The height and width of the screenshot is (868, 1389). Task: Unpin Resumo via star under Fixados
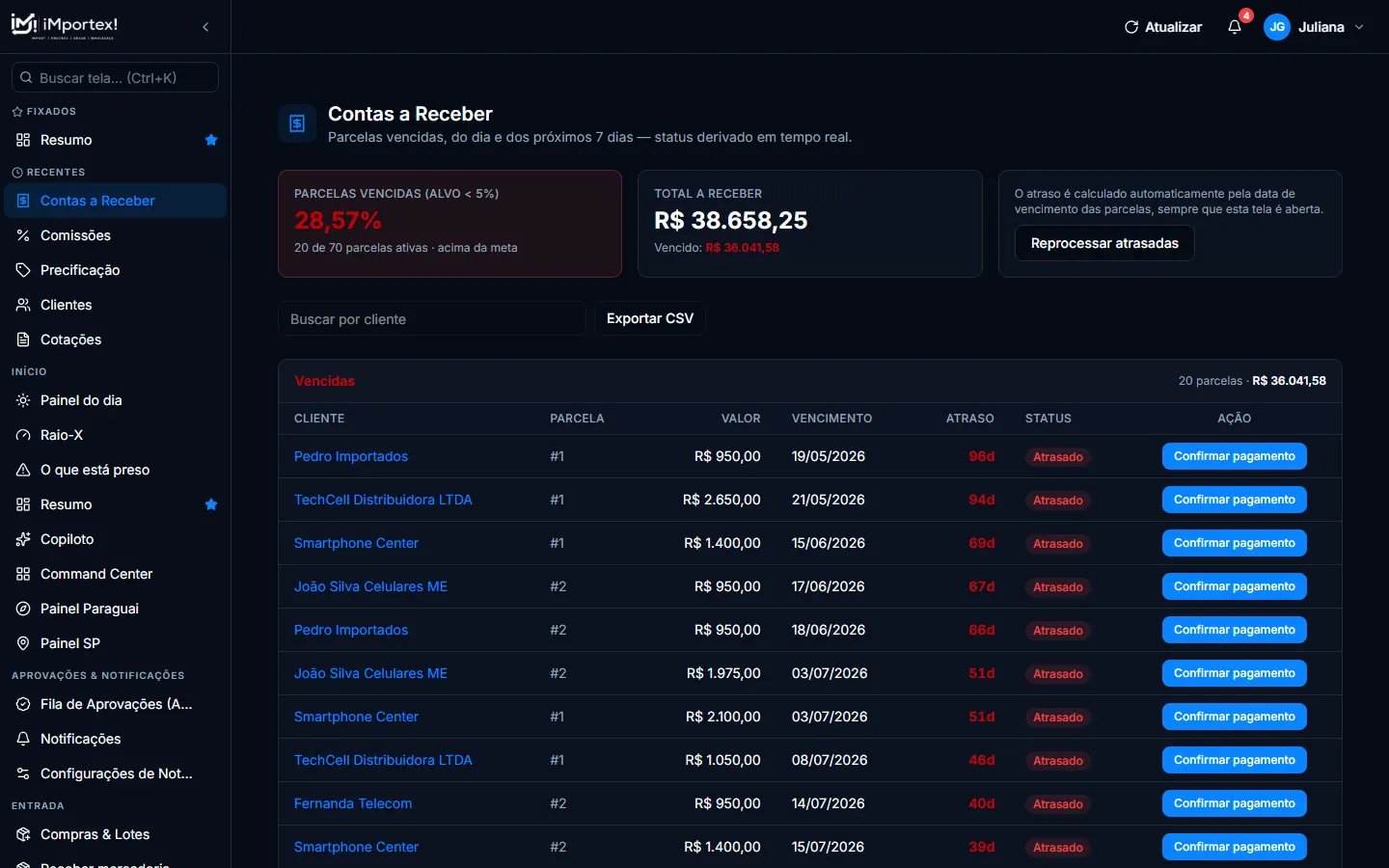point(211,140)
